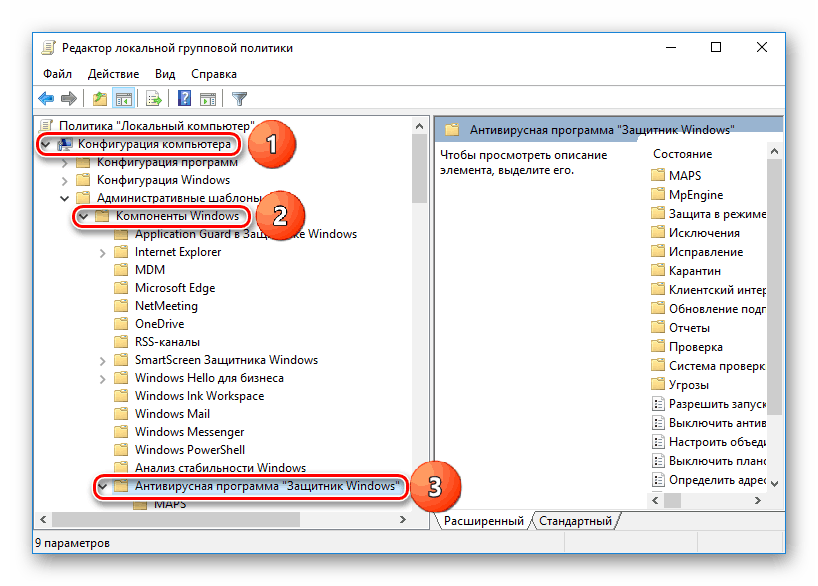
Task: Collapse the Конфигурация компьютера node
Action: (x=47, y=144)
